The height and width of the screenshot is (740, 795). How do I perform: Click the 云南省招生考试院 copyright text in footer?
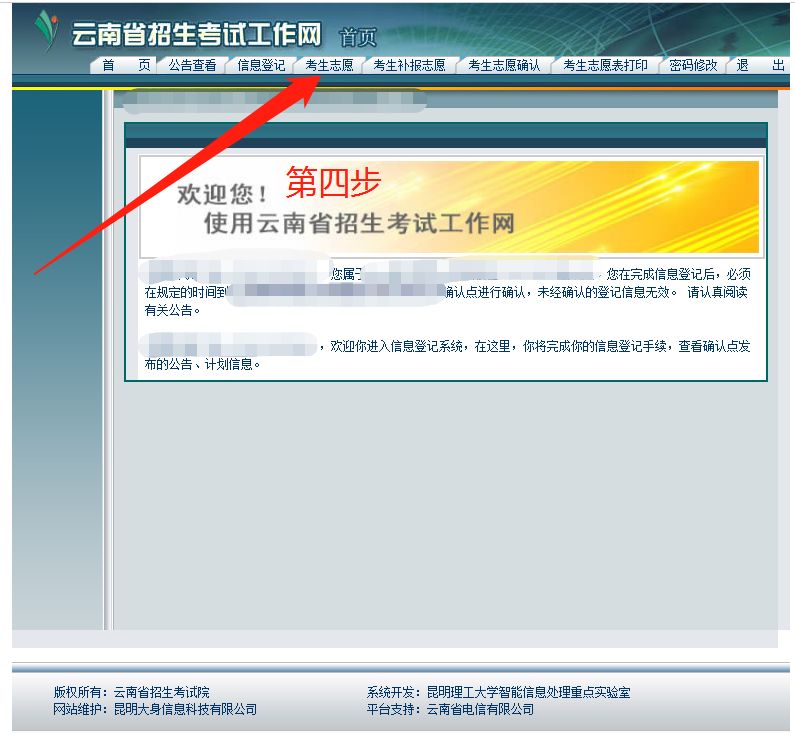click(161, 692)
